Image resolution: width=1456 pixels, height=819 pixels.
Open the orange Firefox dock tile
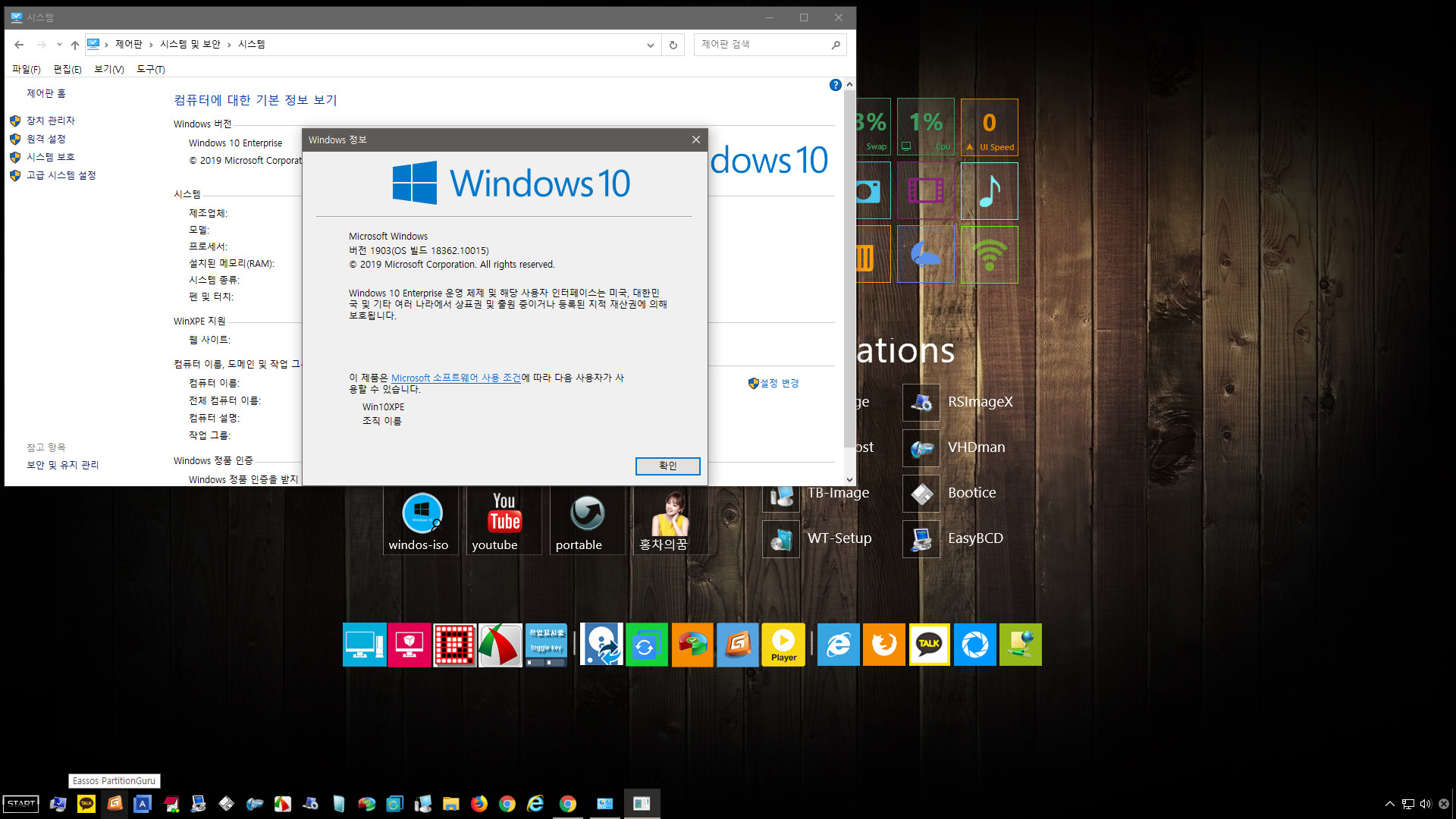[x=884, y=645]
